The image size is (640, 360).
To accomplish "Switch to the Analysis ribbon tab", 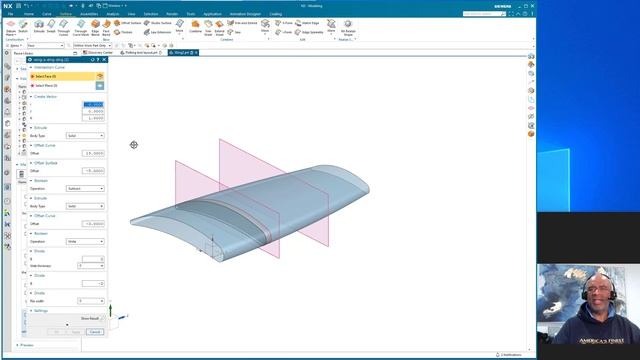I will pos(113,14).
